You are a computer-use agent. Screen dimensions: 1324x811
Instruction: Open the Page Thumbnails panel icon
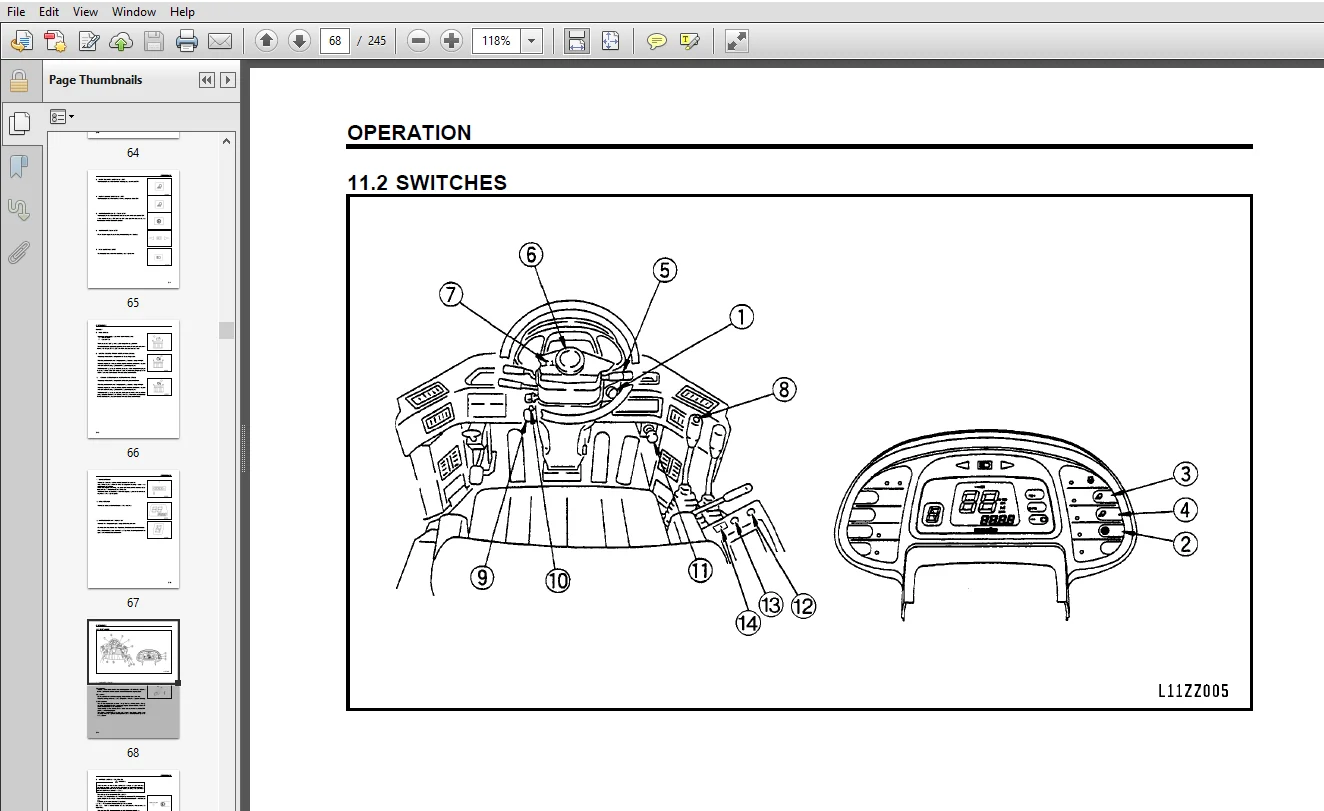pos(19,123)
